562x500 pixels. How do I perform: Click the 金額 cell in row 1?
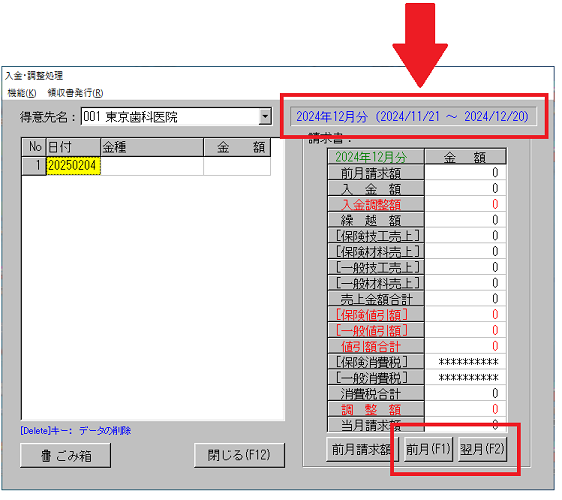[x=237, y=166]
